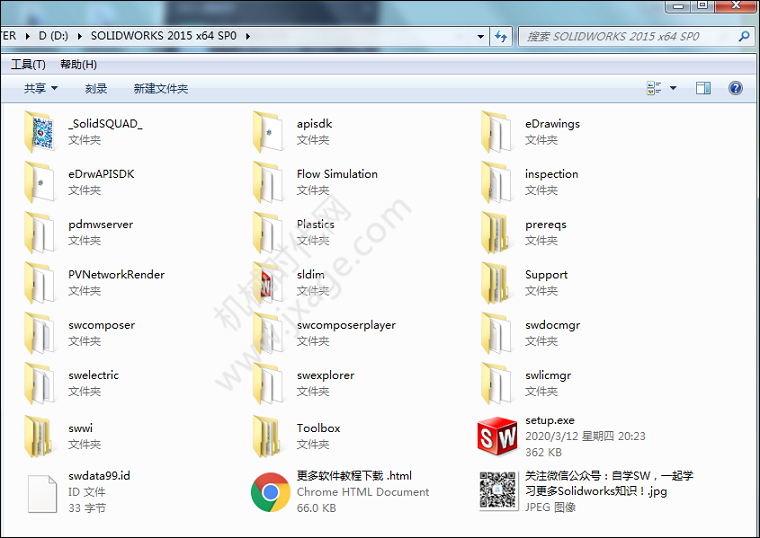Click the change view icon
This screenshot has height=538, width=760.
click(x=654, y=88)
